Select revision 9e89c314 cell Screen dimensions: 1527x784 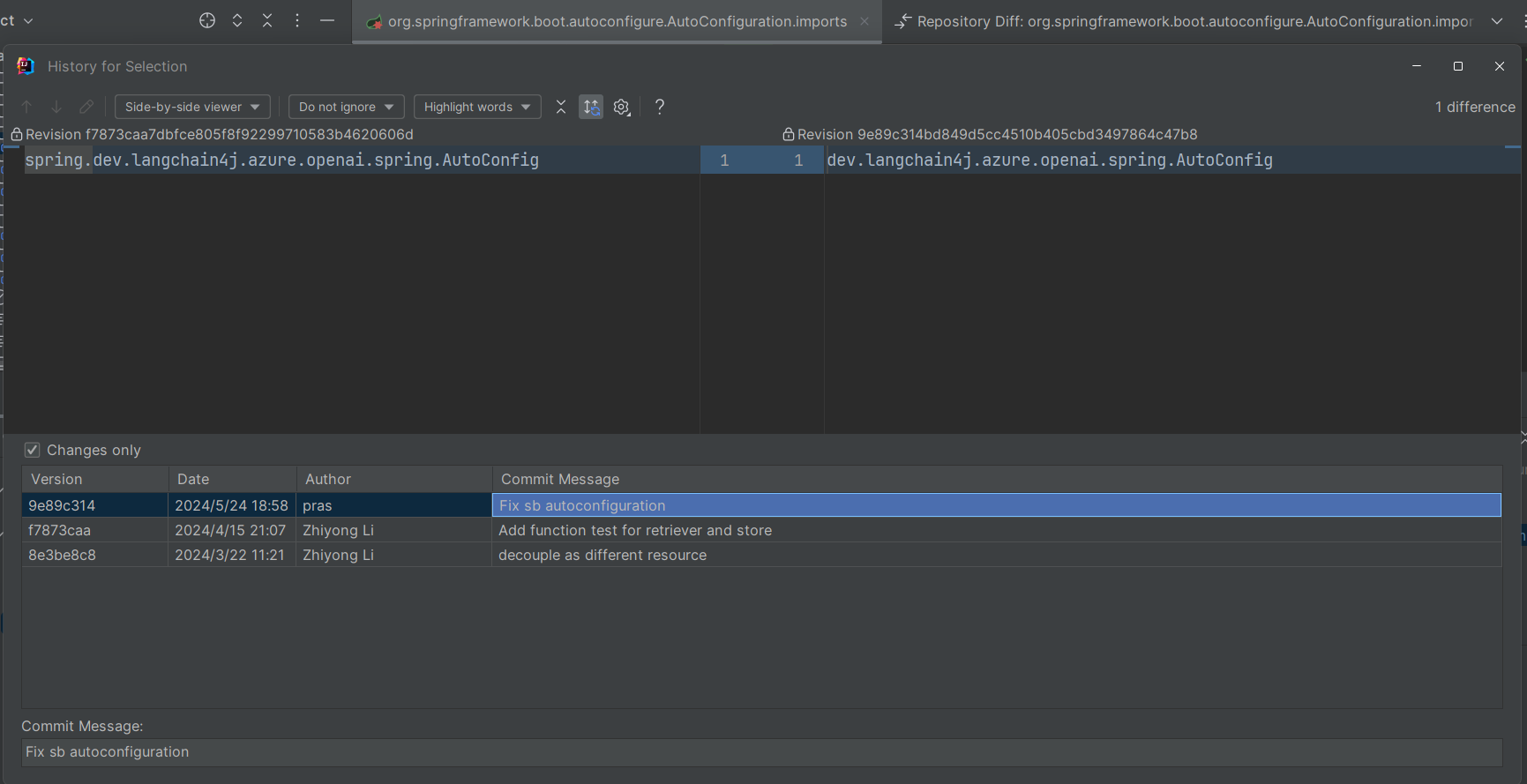pyautogui.click(x=95, y=505)
